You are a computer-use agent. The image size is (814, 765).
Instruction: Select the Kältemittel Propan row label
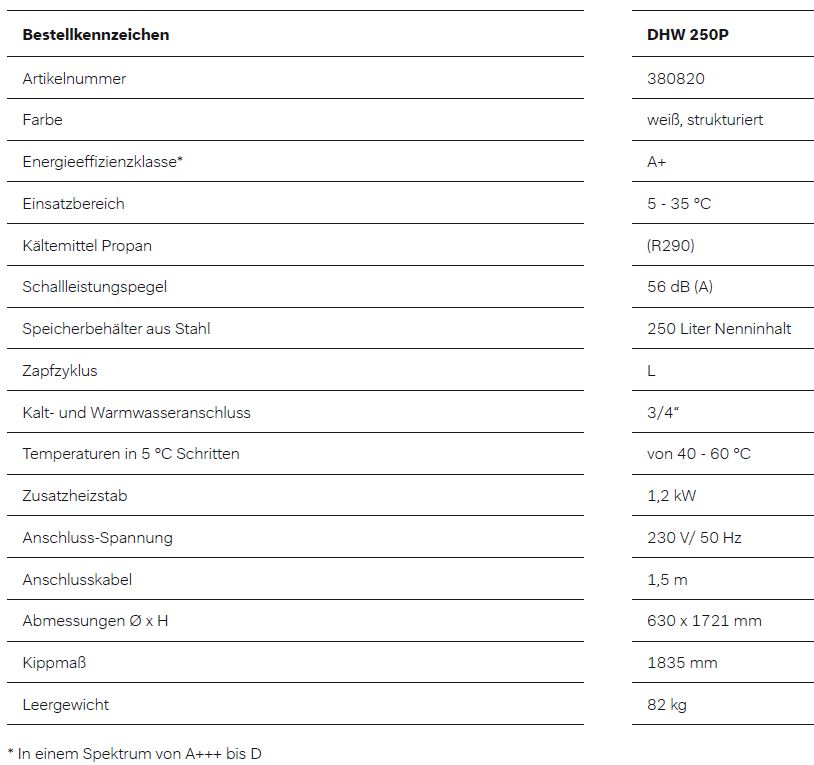pos(87,246)
